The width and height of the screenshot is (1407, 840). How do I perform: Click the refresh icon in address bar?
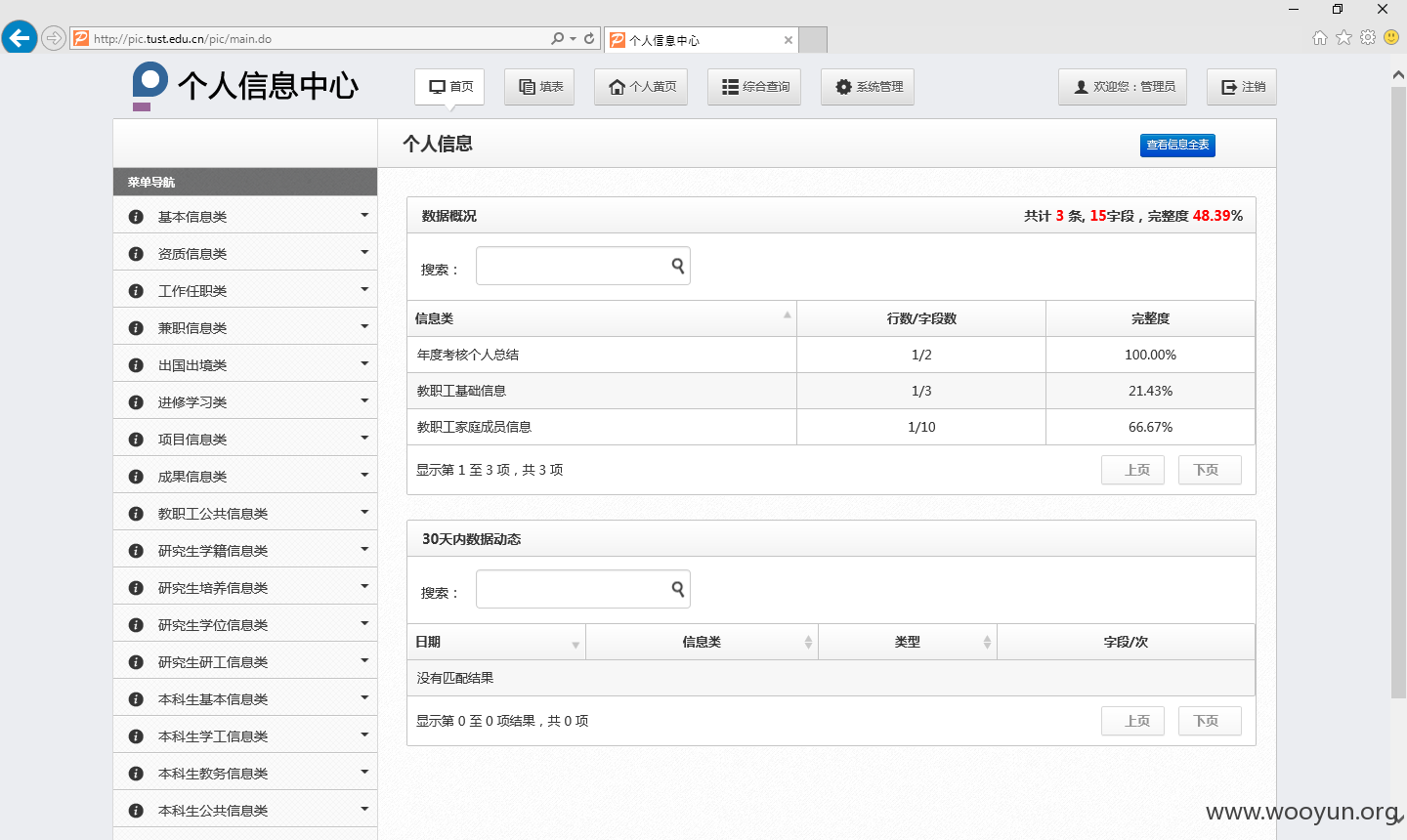pyautogui.click(x=589, y=39)
